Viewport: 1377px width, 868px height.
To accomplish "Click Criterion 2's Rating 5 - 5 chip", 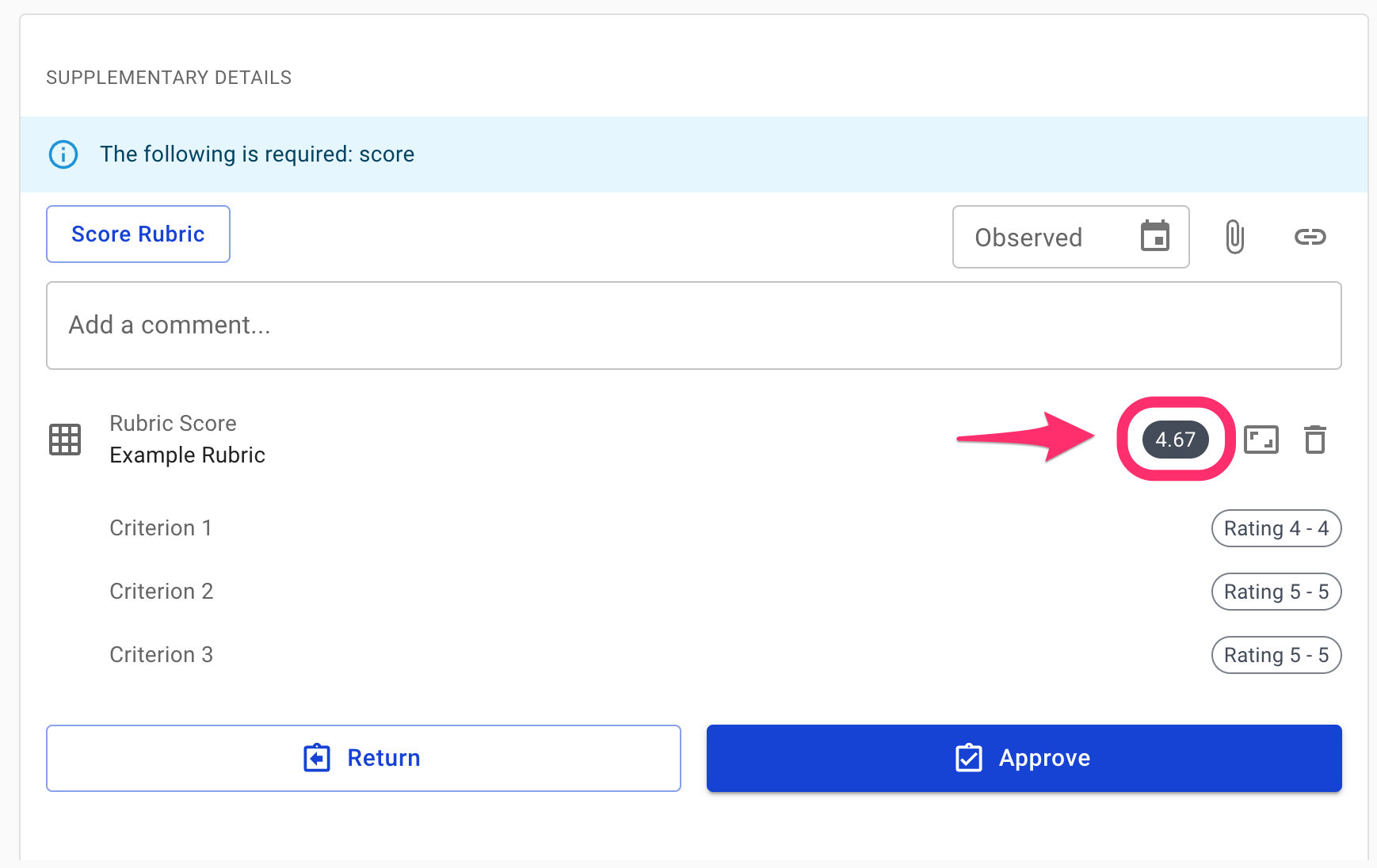I will coord(1276,592).
